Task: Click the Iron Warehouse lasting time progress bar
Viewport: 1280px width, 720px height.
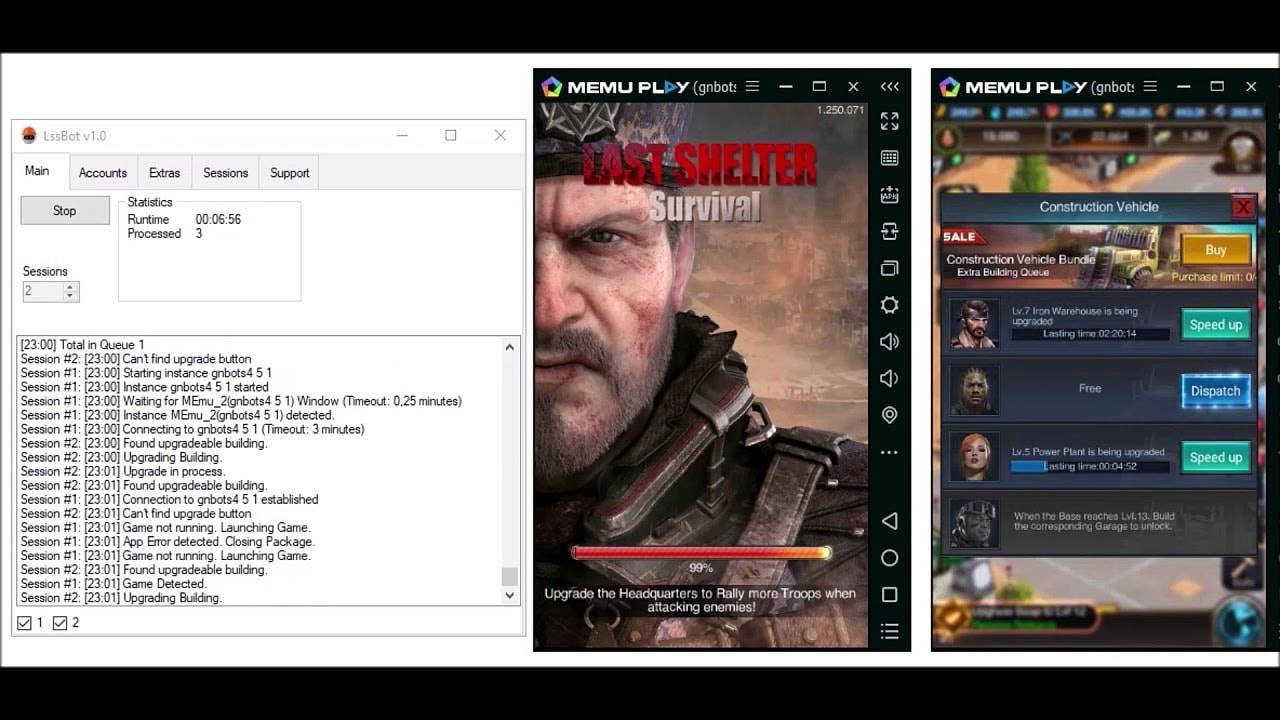Action: [x=1089, y=334]
